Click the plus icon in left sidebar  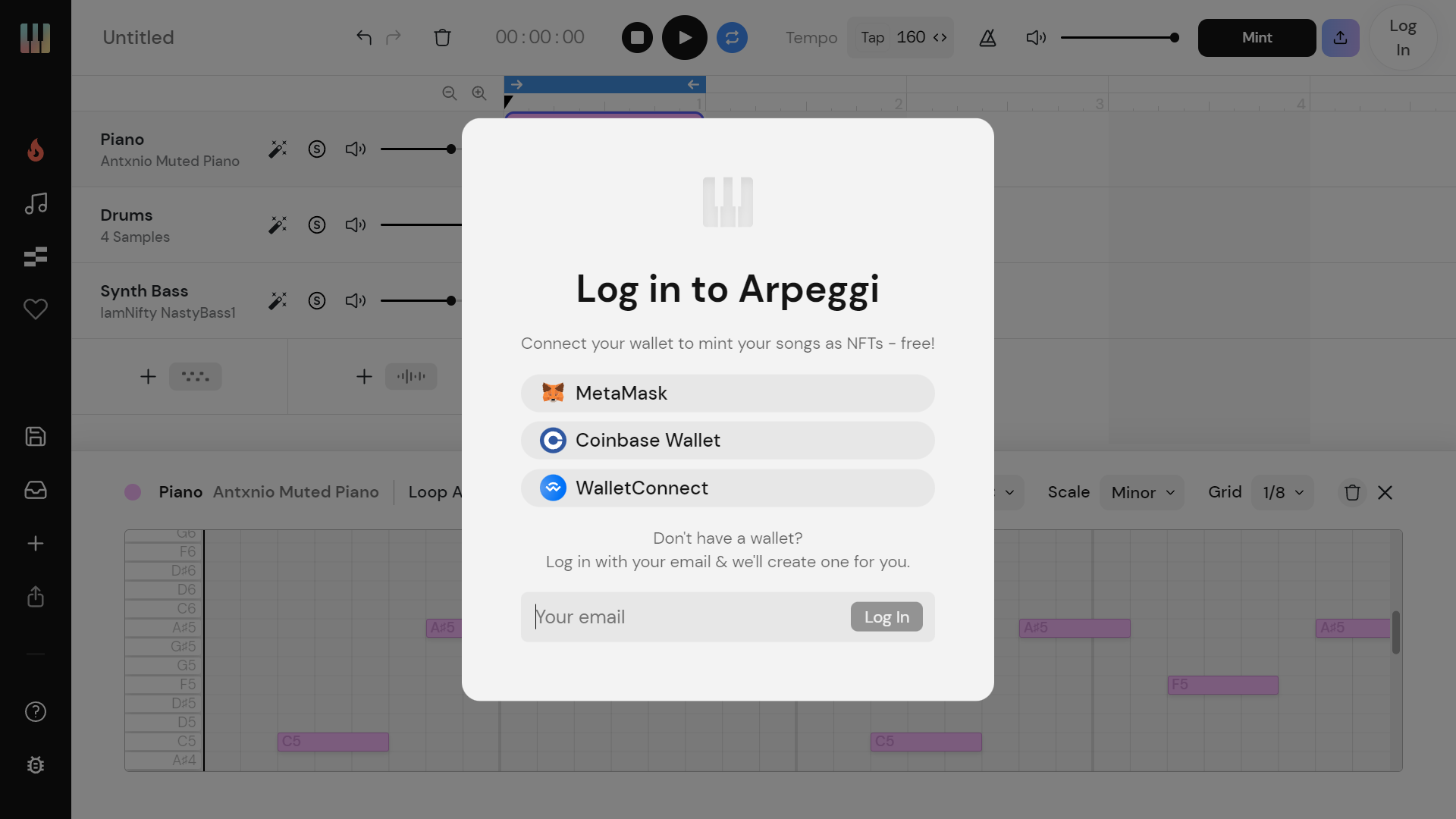[36, 544]
